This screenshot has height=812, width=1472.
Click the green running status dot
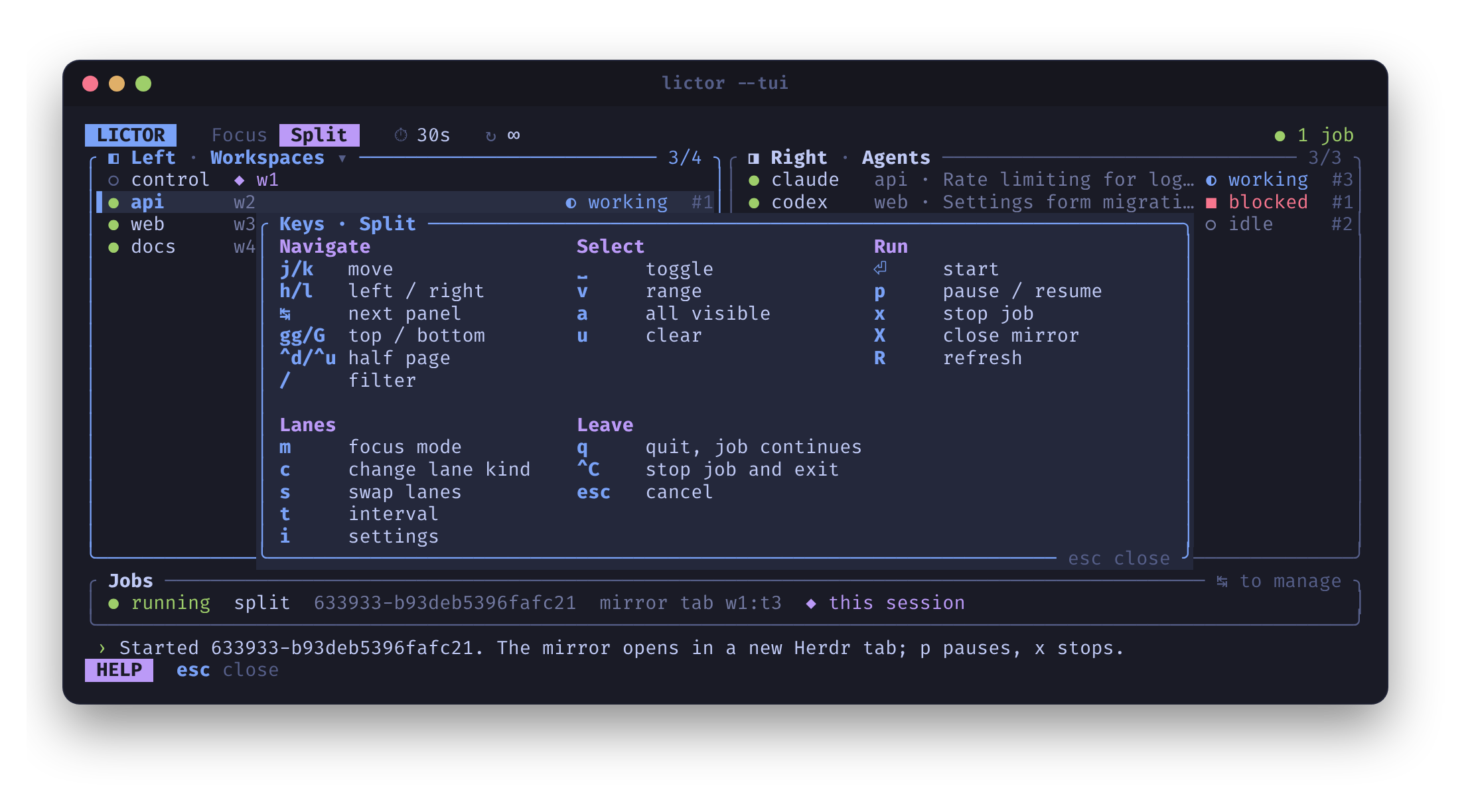pos(113,604)
